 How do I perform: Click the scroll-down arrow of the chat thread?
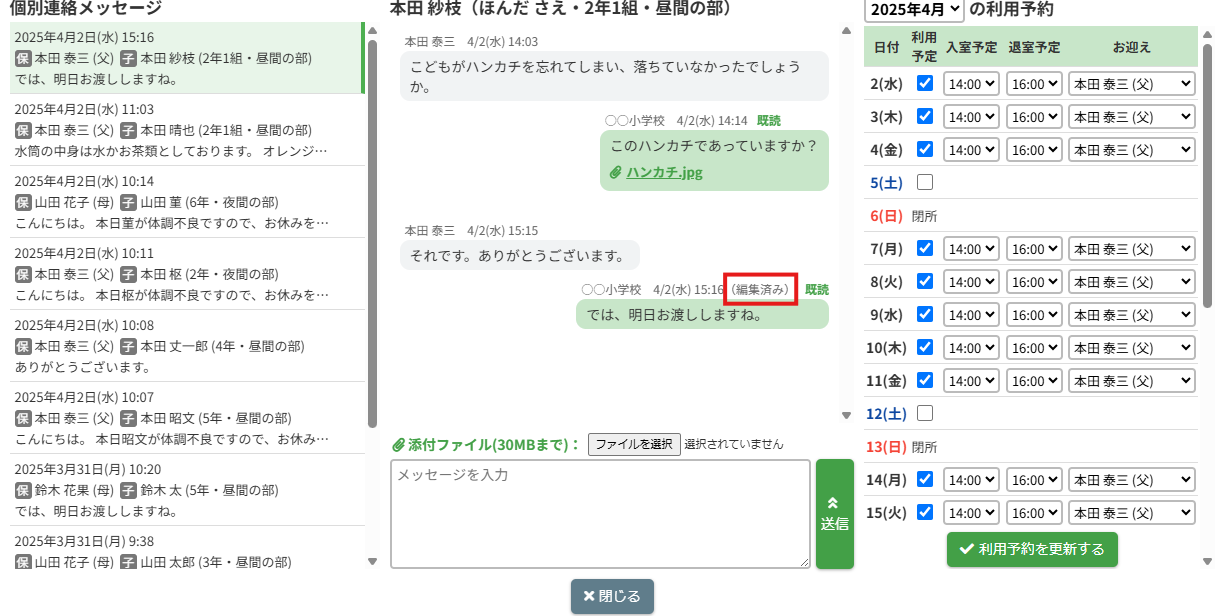click(847, 415)
